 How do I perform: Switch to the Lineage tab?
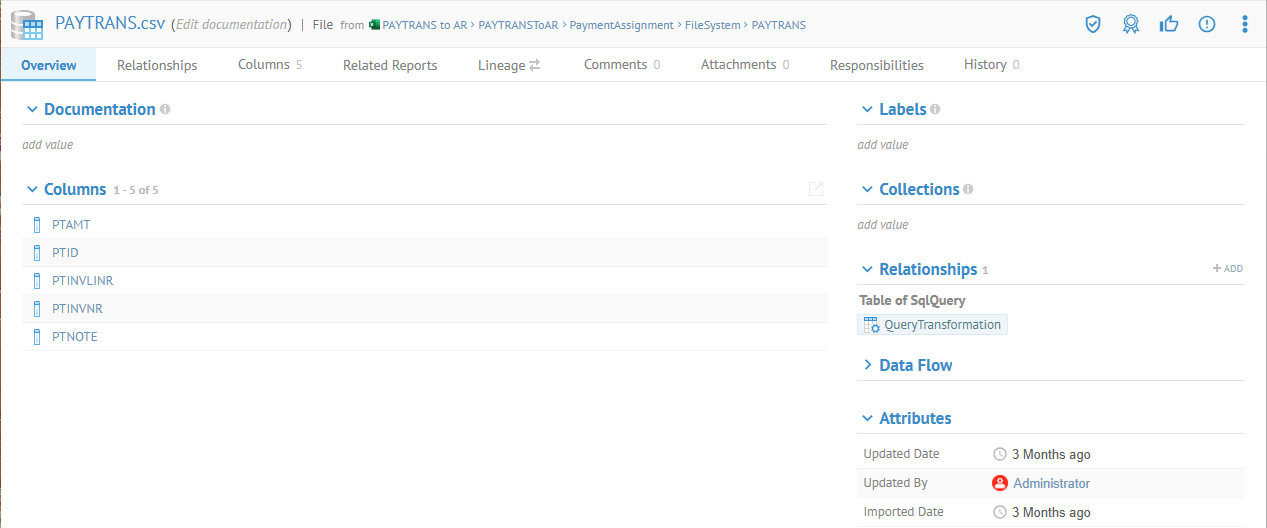click(x=508, y=65)
